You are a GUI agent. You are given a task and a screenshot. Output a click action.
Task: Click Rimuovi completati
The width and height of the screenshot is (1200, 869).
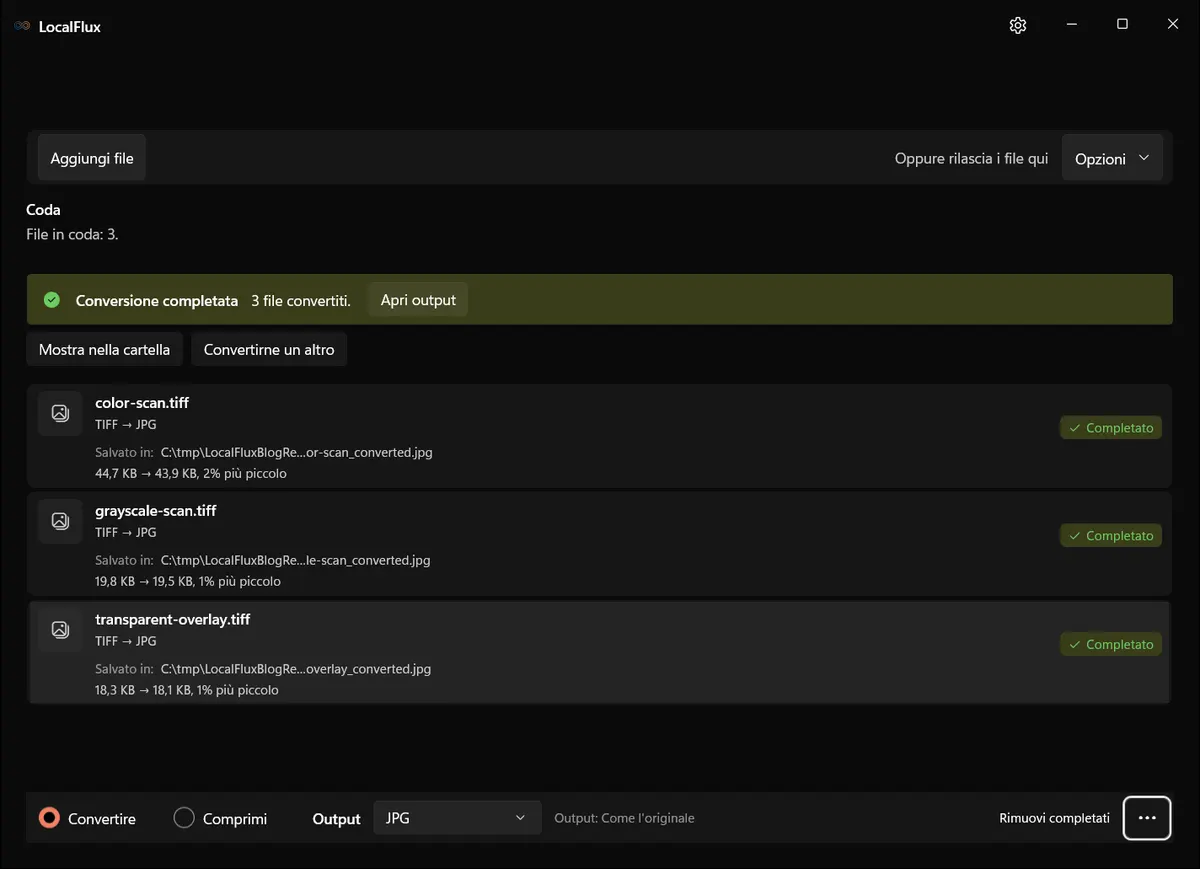[1054, 818]
